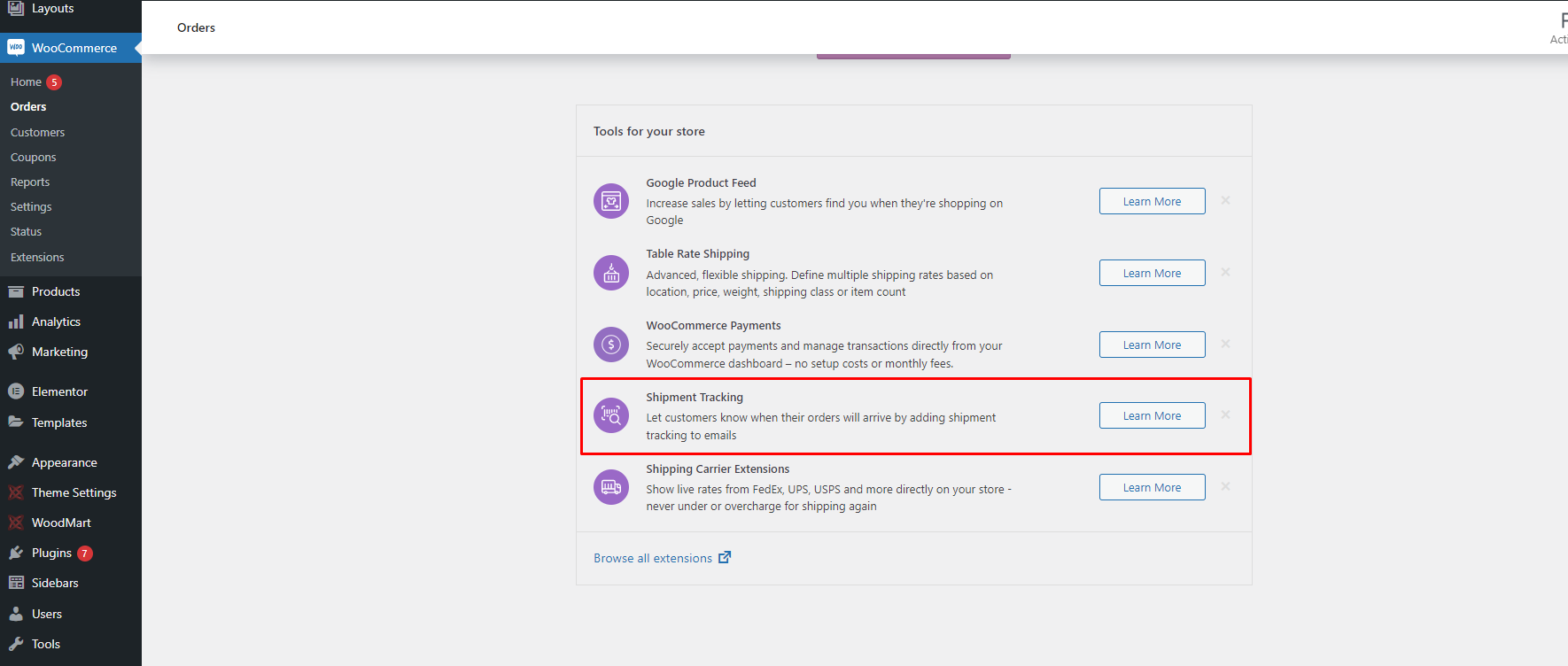Dismiss the Table Rate Shipping suggestion
Image resolution: width=1568 pixels, height=666 pixels.
(x=1225, y=272)
